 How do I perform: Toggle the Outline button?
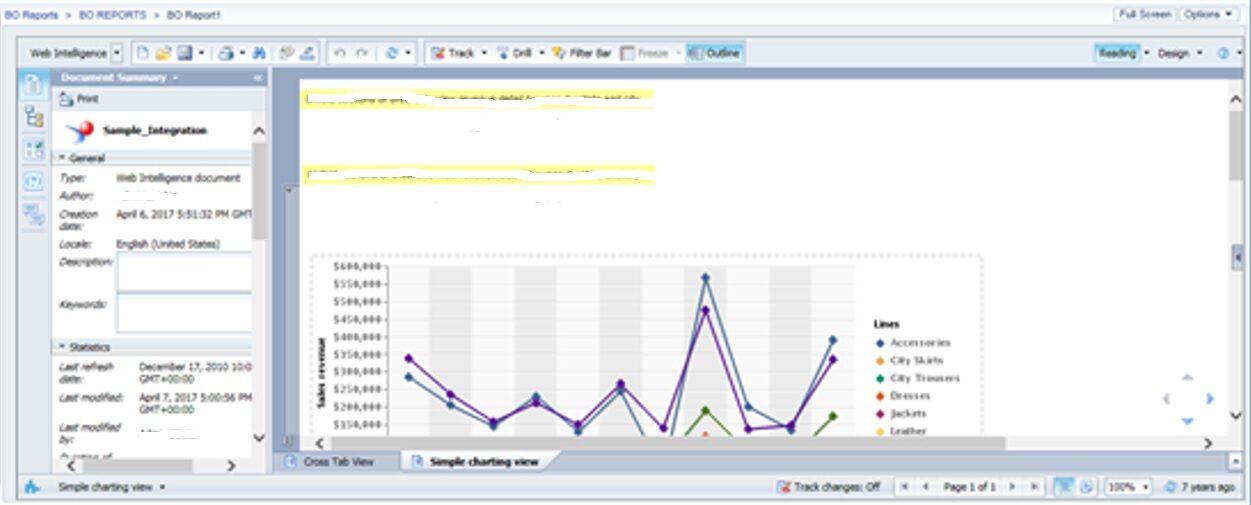(714, 53)
